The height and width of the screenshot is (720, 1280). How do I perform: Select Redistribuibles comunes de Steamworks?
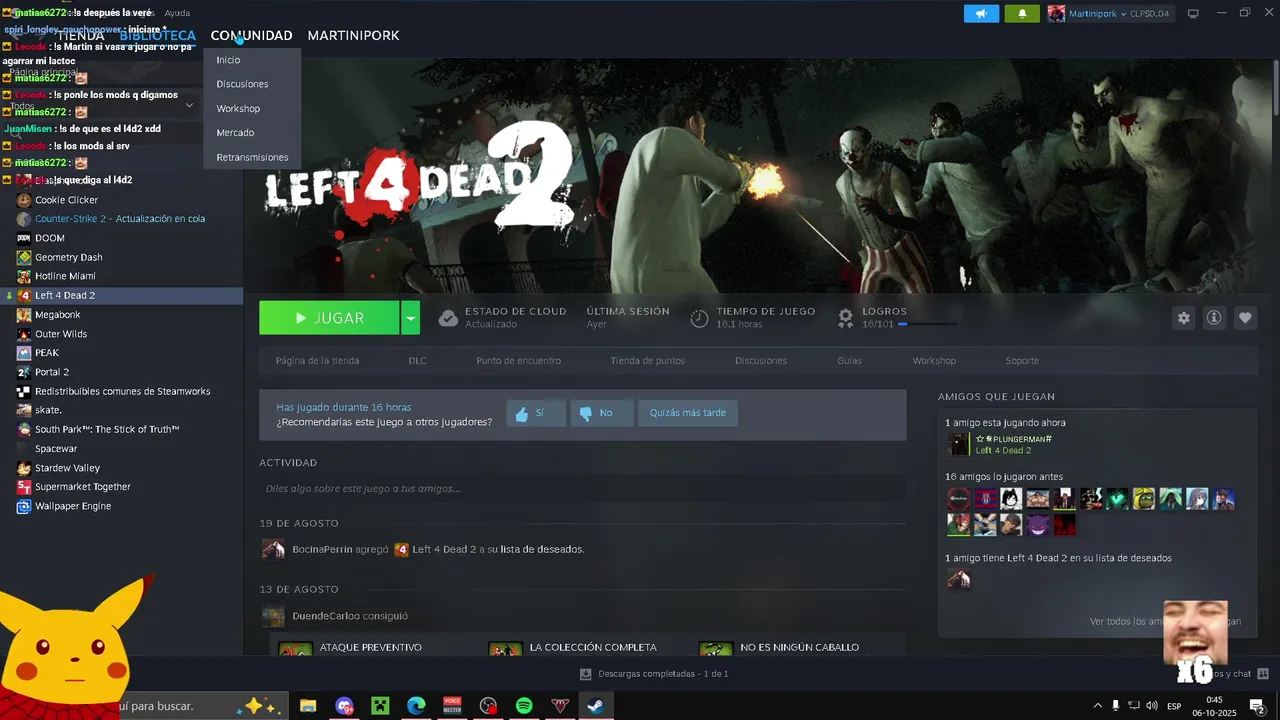click(x=121, y=391)
